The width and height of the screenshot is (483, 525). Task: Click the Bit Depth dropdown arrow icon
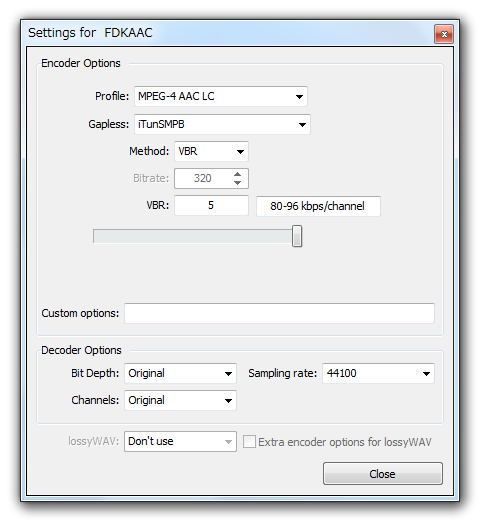[228, 374]
